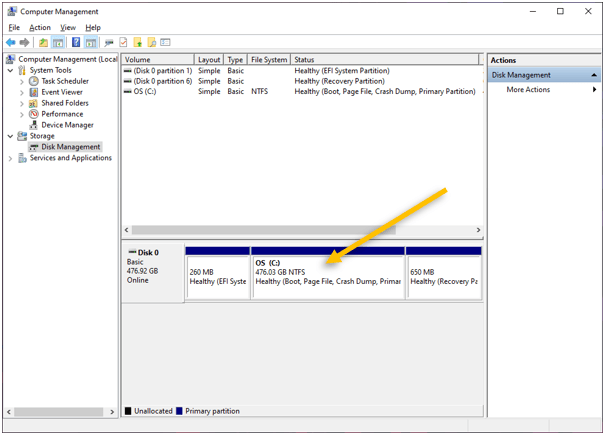Select the (Disk 0 partition 1) volume row
This screenshot has height=437, width=606.
click(301, 71)
